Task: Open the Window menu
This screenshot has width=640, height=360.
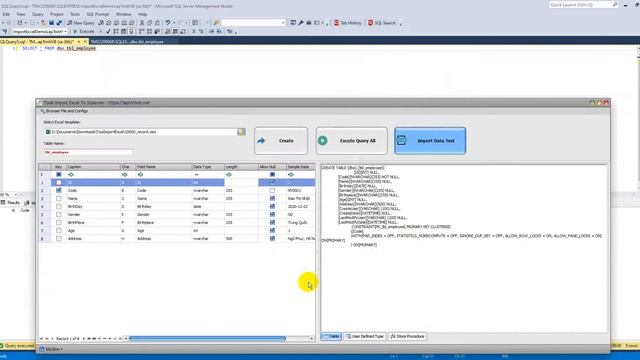Action: click(x=123, y=14)
